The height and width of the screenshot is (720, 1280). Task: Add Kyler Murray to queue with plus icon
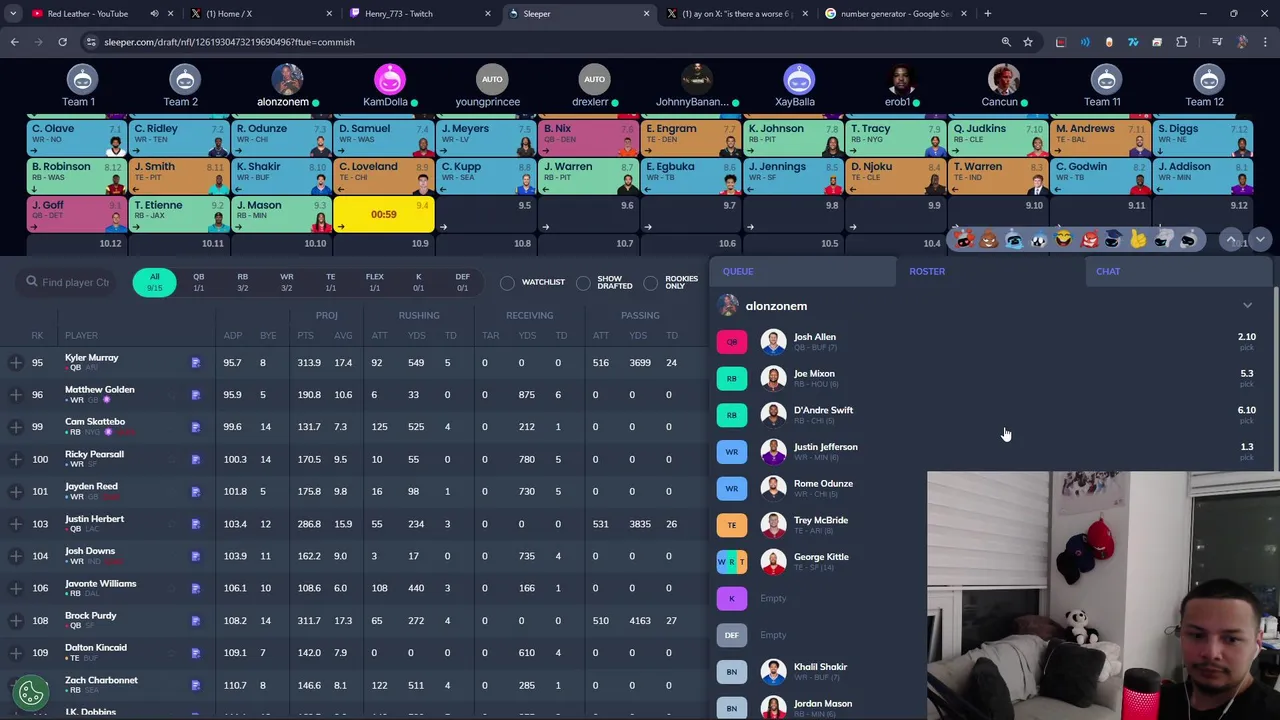pyautogui.click(x=16, y=363)
